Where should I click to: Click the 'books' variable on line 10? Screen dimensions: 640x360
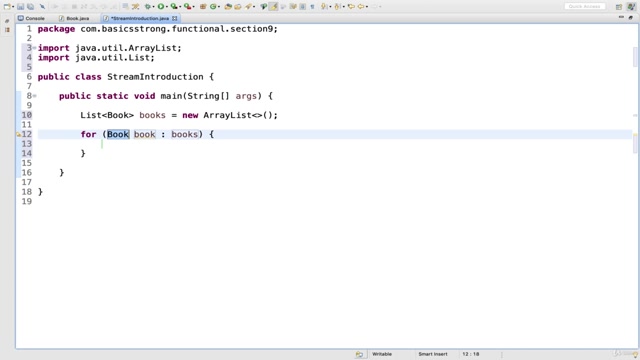point(152,115)
